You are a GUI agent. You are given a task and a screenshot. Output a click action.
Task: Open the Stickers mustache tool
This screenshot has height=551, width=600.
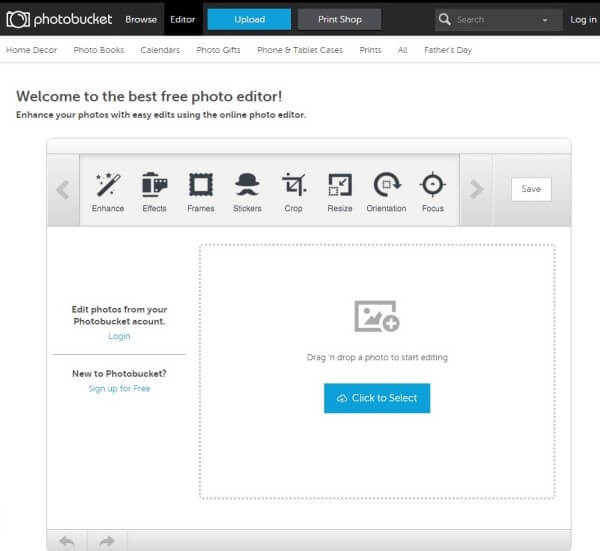[x=247, y=192]
